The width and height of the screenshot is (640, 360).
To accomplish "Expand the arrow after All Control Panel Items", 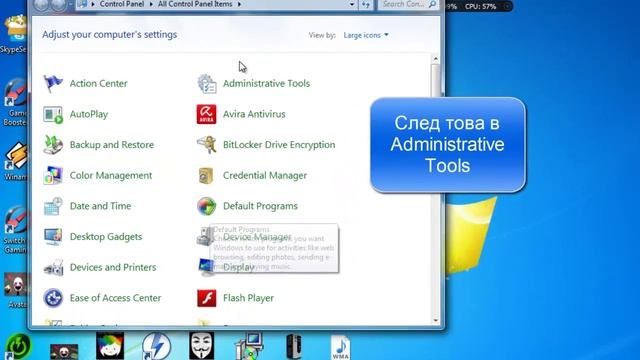I will point(239,4).
